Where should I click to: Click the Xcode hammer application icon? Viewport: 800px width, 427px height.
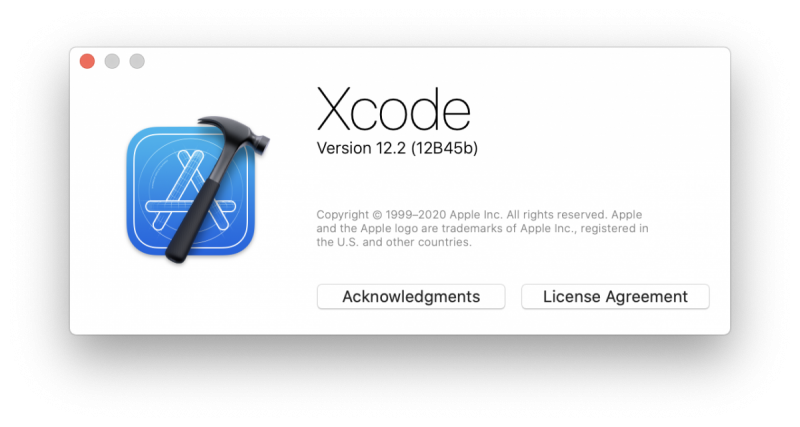(196, 190)
